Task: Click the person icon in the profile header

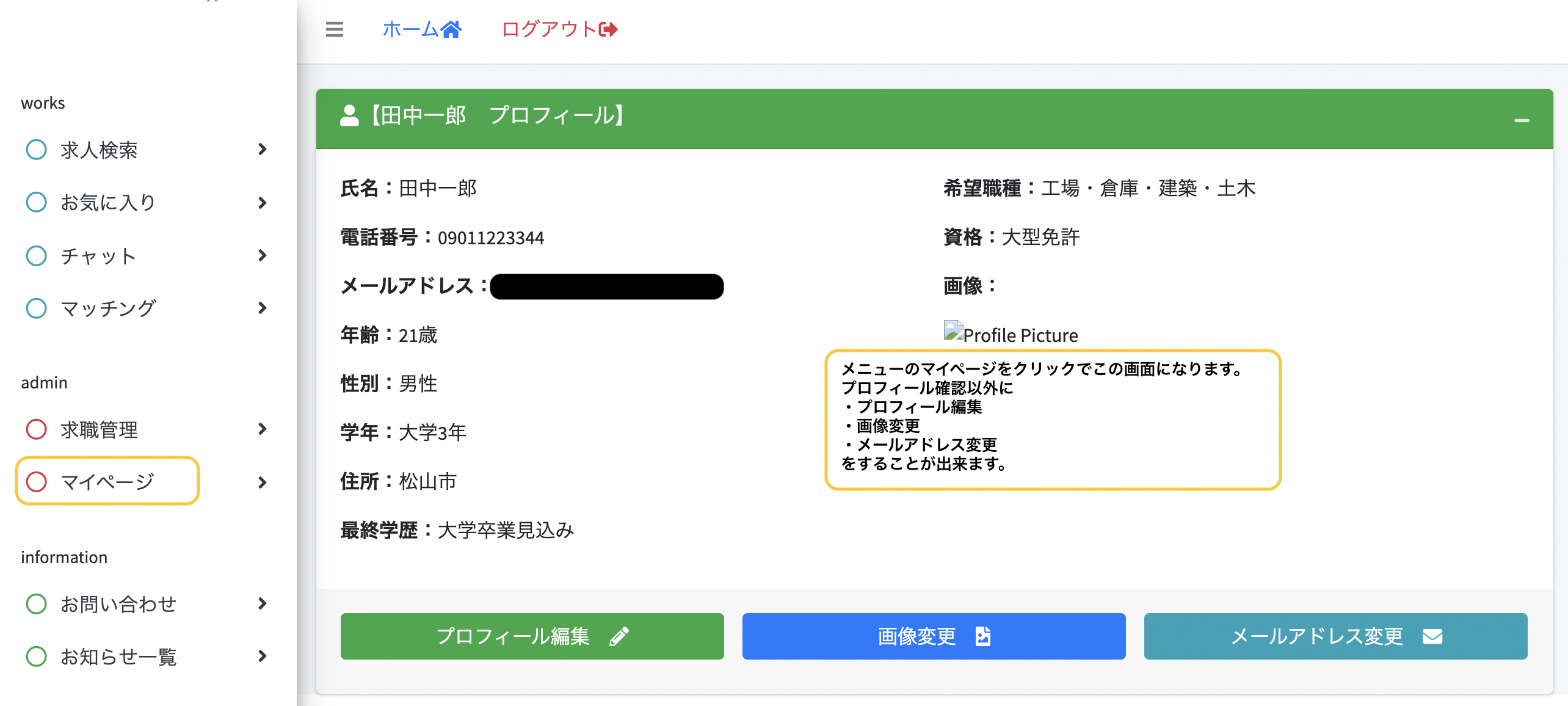Action: click(x=350, y=115)
